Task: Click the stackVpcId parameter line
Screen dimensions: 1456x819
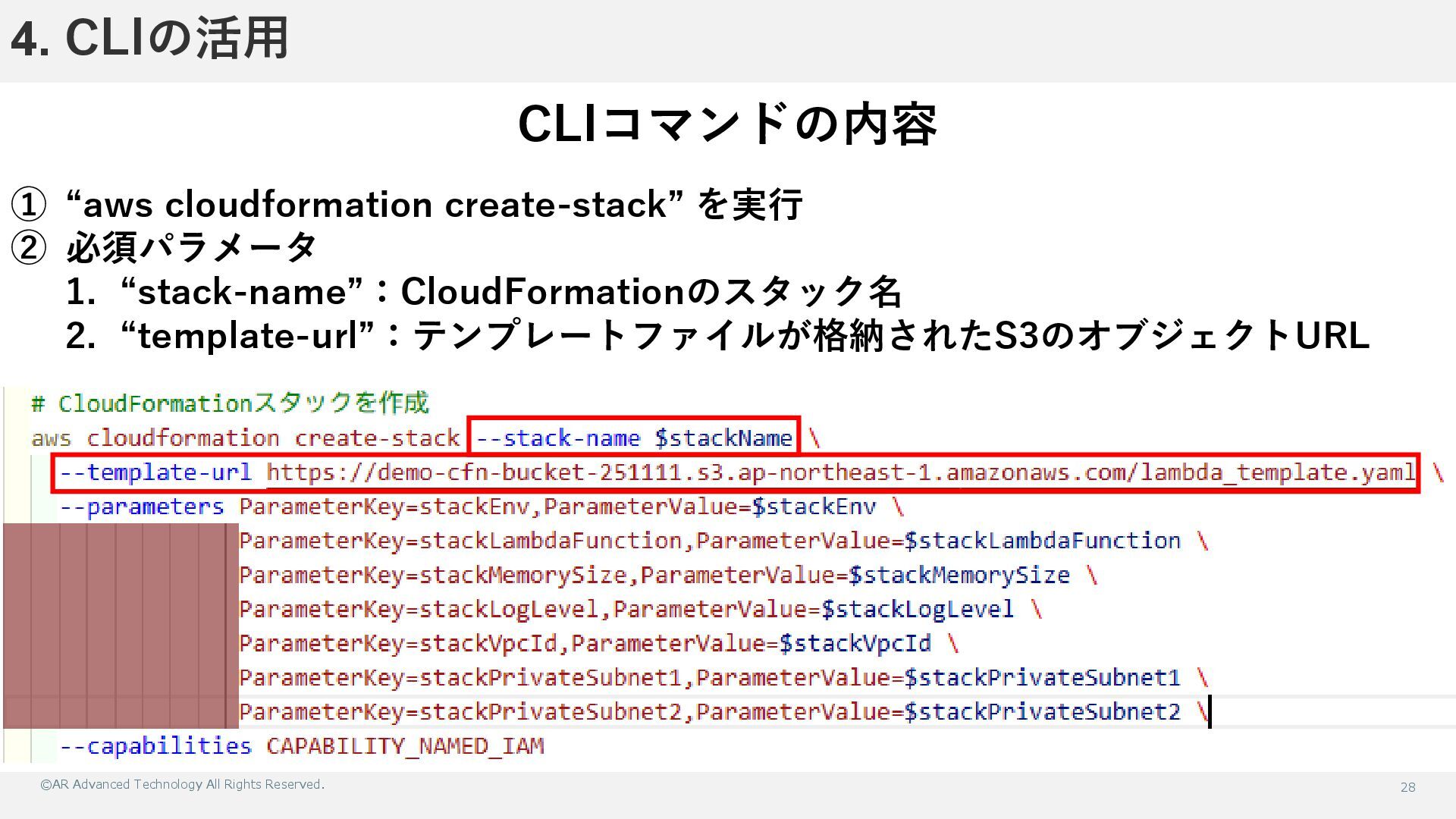Action: 584,643
